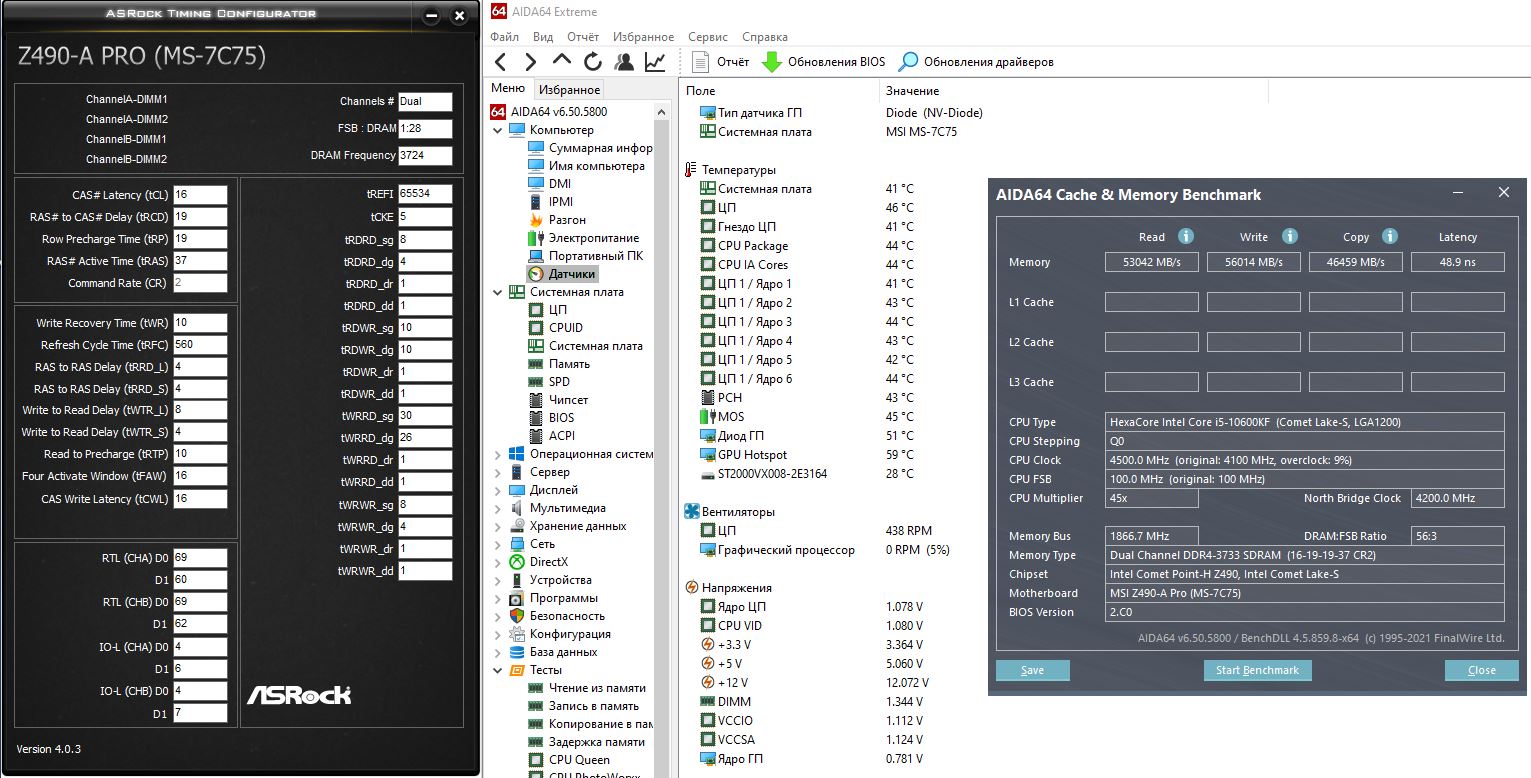Viewport: 1531px width, 778px height.
Task: Collapse the Компьютер tree node
Action: [498, 129]
